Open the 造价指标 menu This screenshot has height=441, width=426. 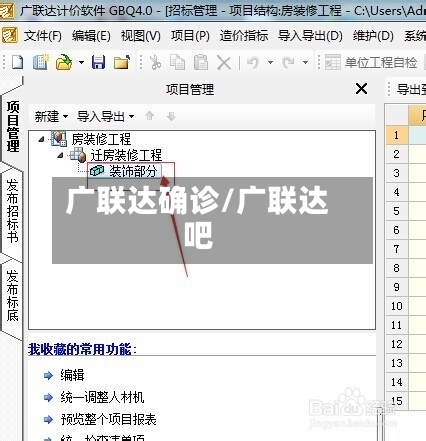[x=244, y=36]
